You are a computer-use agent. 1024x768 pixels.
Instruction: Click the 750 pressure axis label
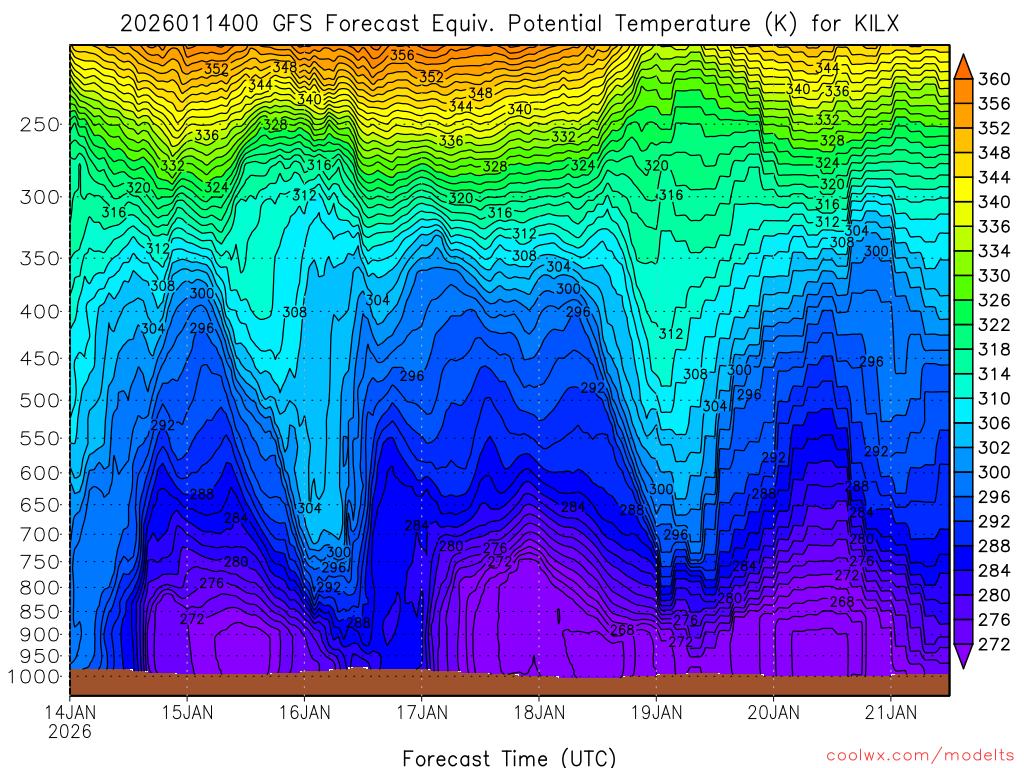pos(40,562)
